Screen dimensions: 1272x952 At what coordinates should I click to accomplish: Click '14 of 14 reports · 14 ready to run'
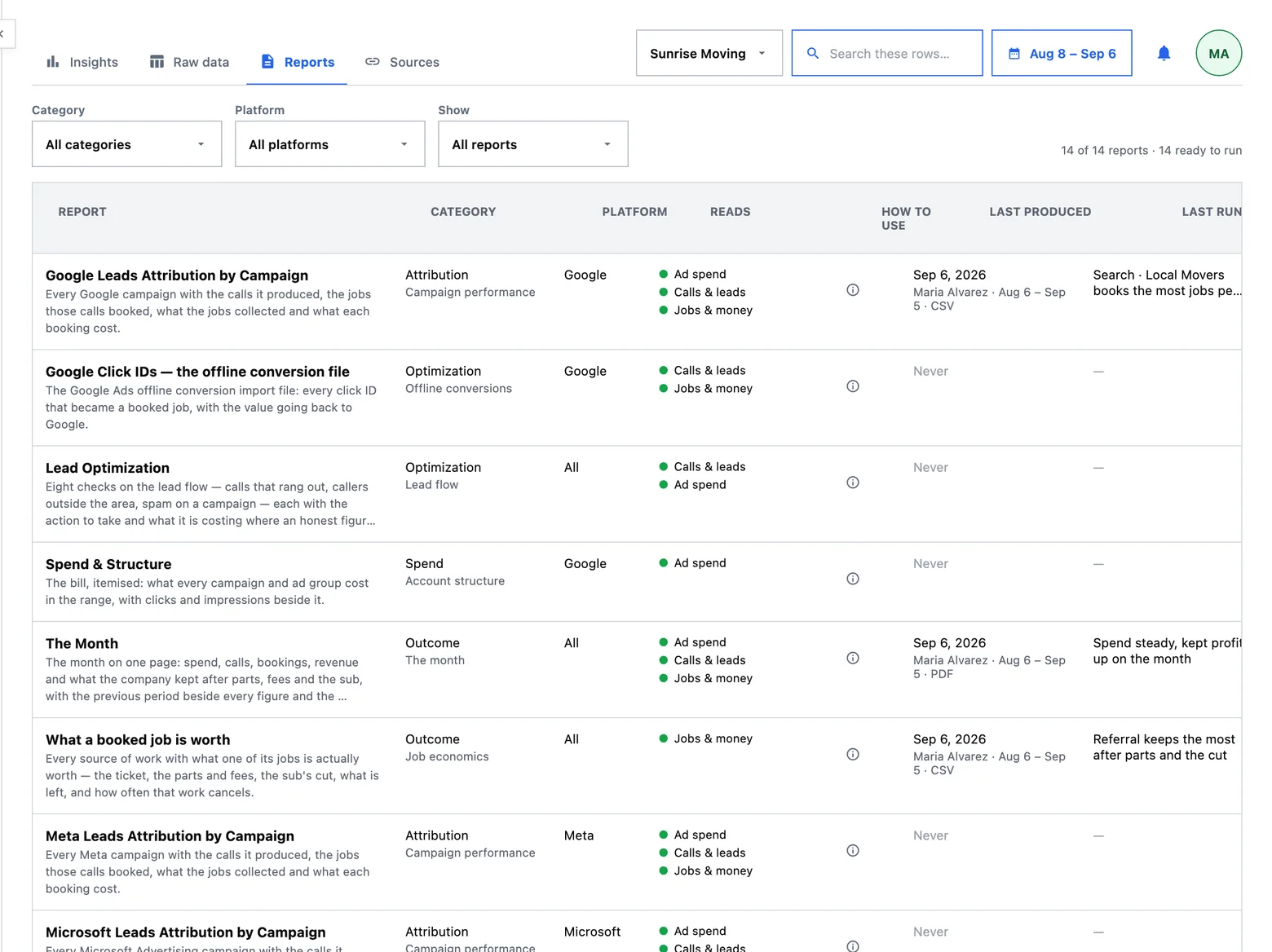point(1151,150)
